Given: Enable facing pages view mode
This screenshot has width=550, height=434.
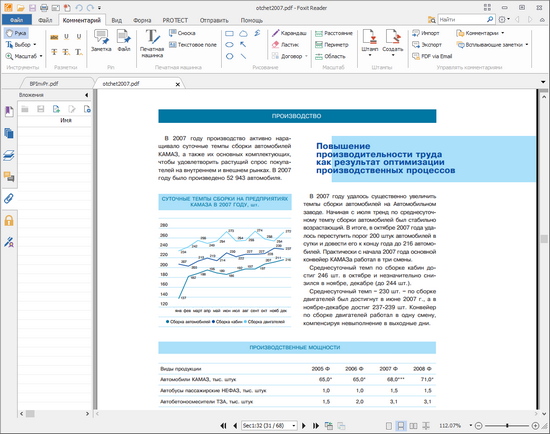Looking at the screenshot, I should 413,426.
